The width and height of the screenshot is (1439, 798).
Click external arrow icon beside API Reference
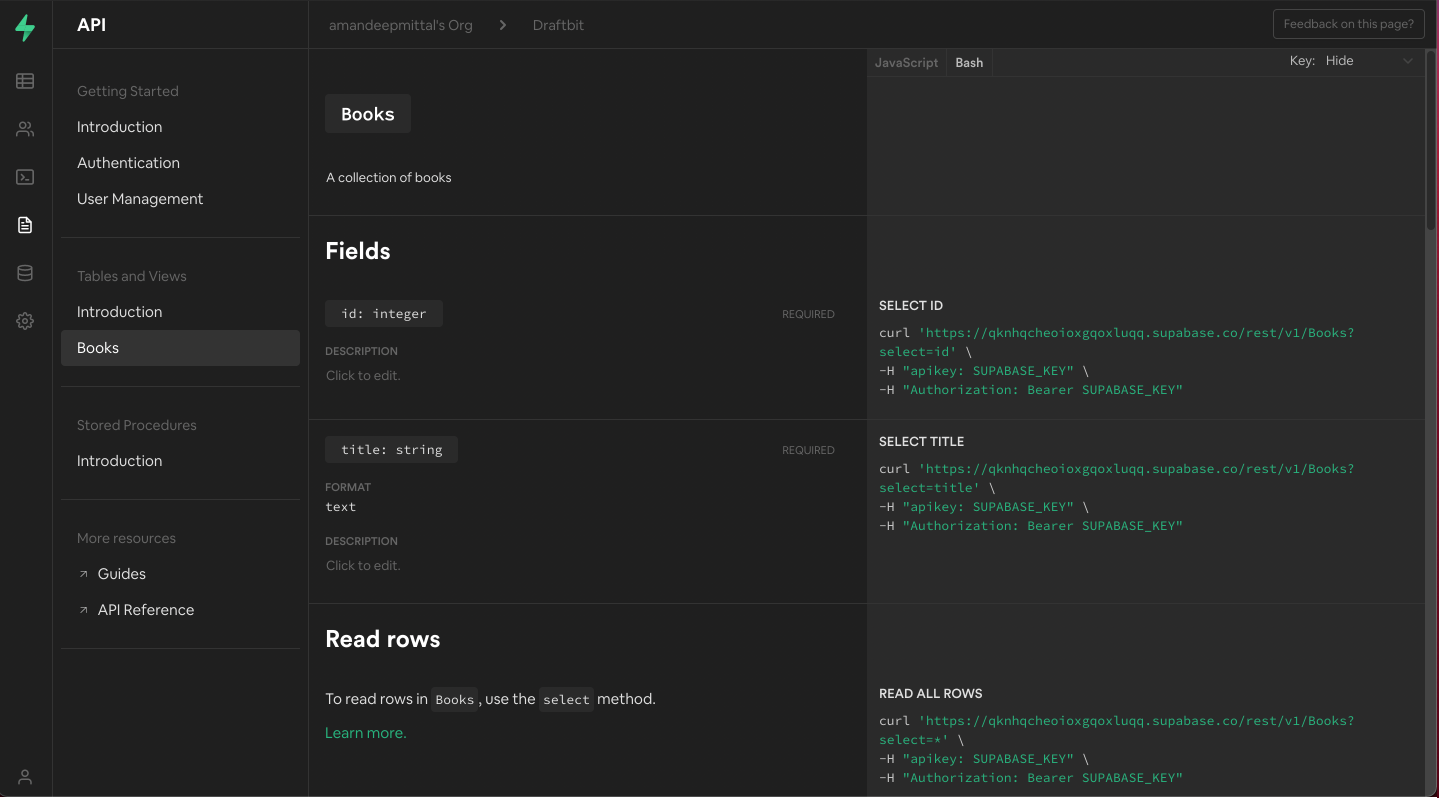[84, 610]
